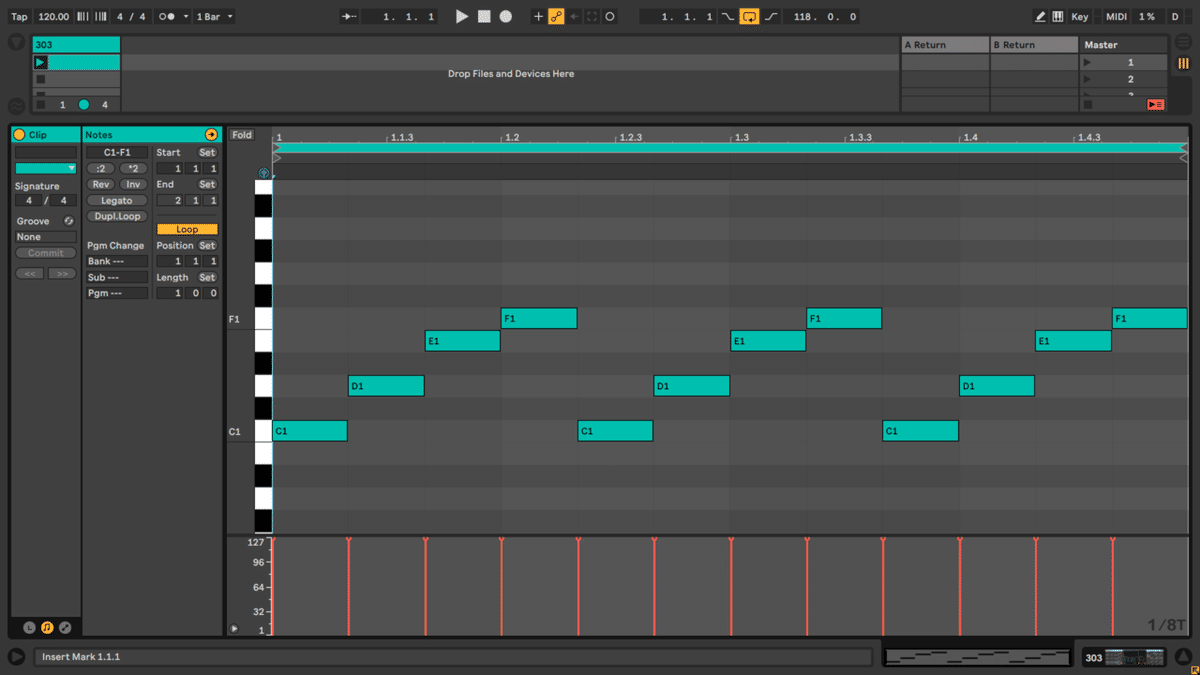
Task: Click the global Play button
Action: click(x=462, y=17)
